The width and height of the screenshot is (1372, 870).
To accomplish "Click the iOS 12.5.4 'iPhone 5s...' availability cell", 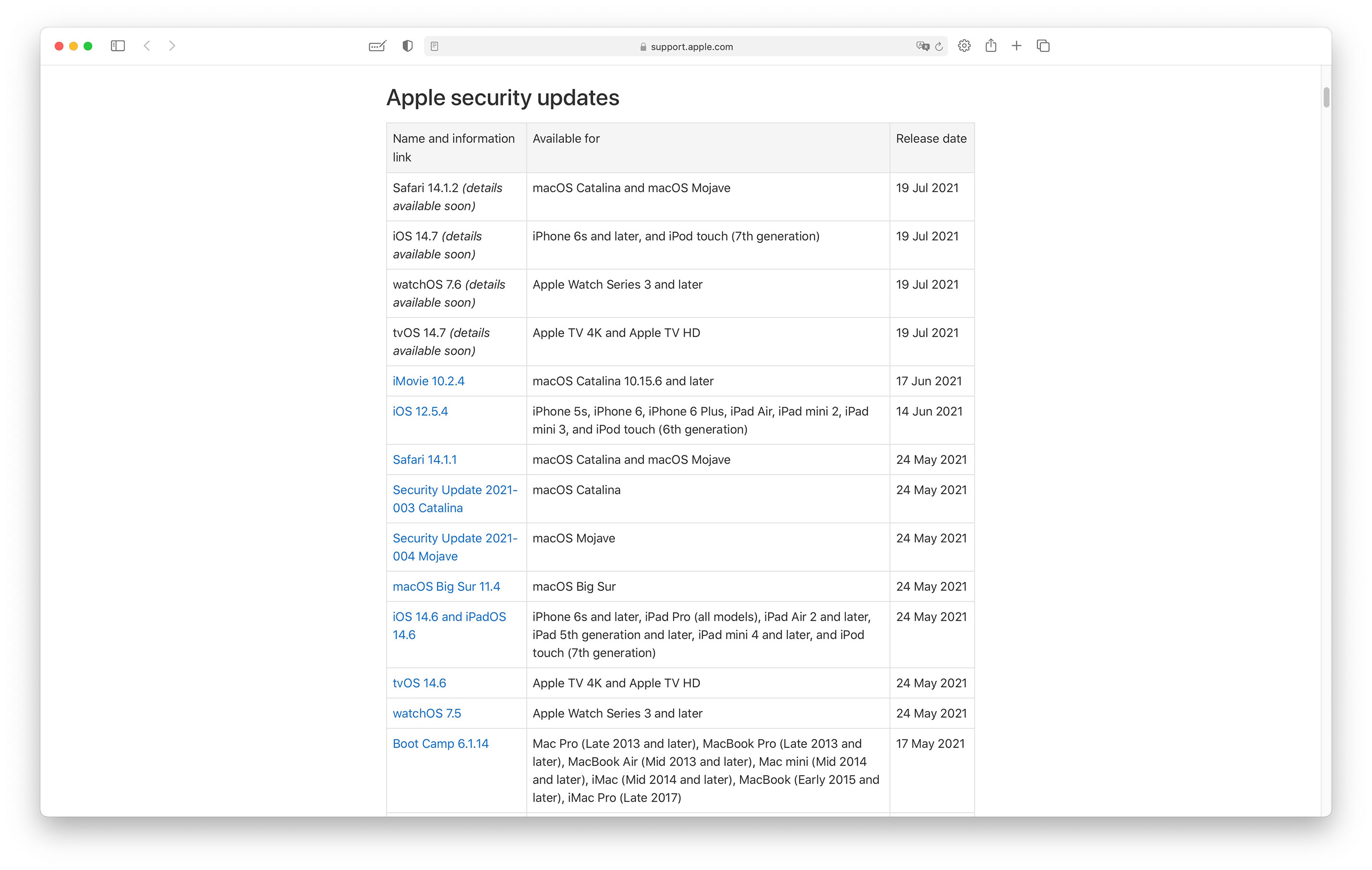I will pyautogui.click(x=708, y=420).
